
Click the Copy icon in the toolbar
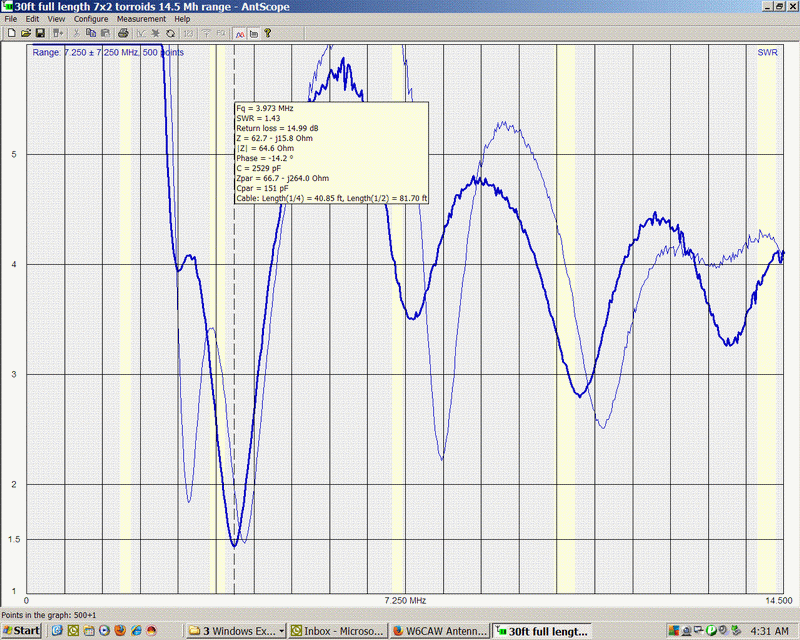tap(91, 33)
